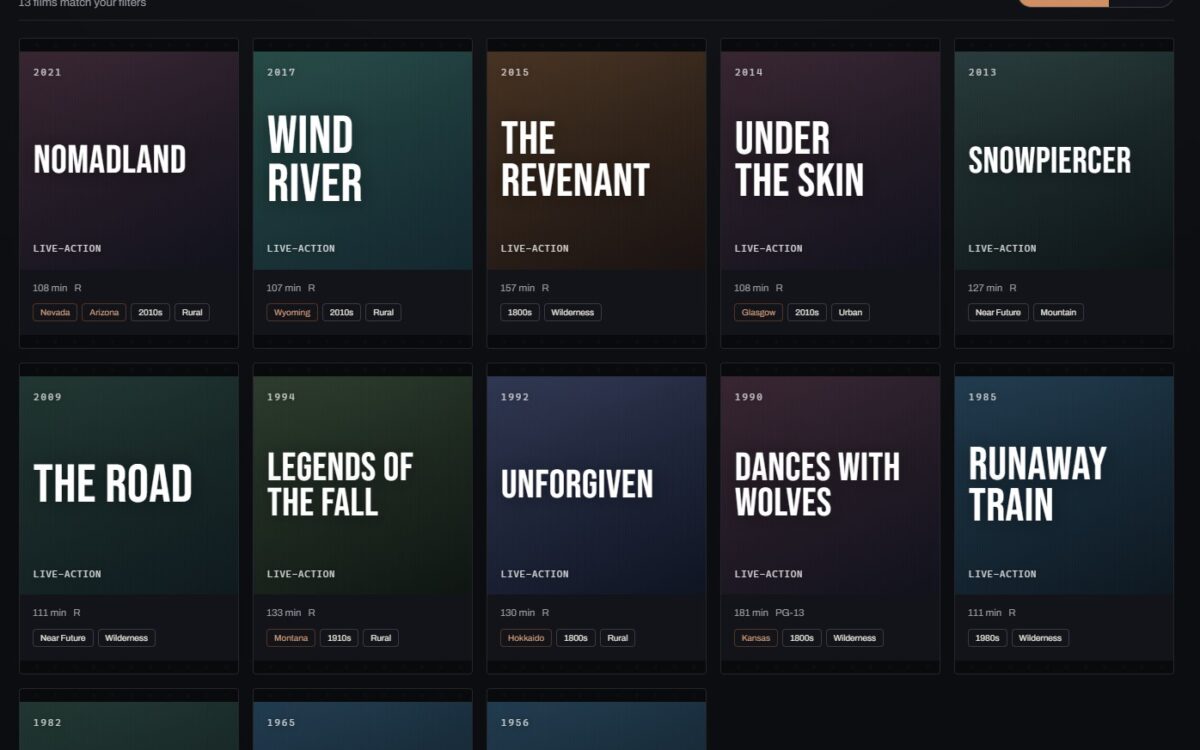Click Wilderness tag under The Road

coord(126,638)
